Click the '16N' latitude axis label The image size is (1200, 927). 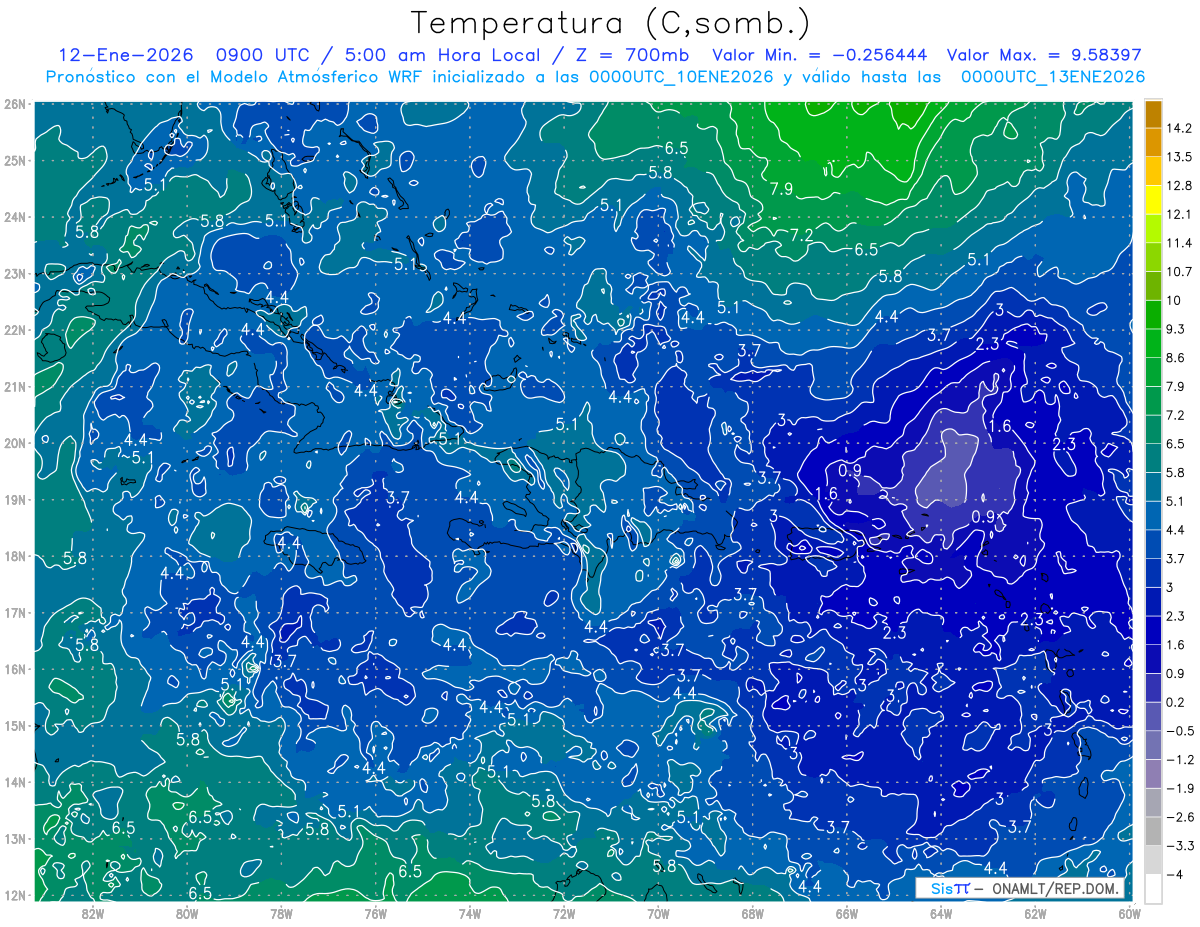coord(16,670)
